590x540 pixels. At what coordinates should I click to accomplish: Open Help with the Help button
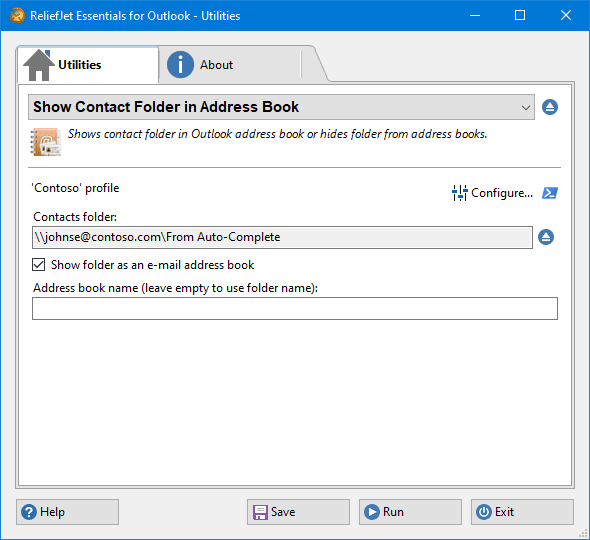(67, 512)
